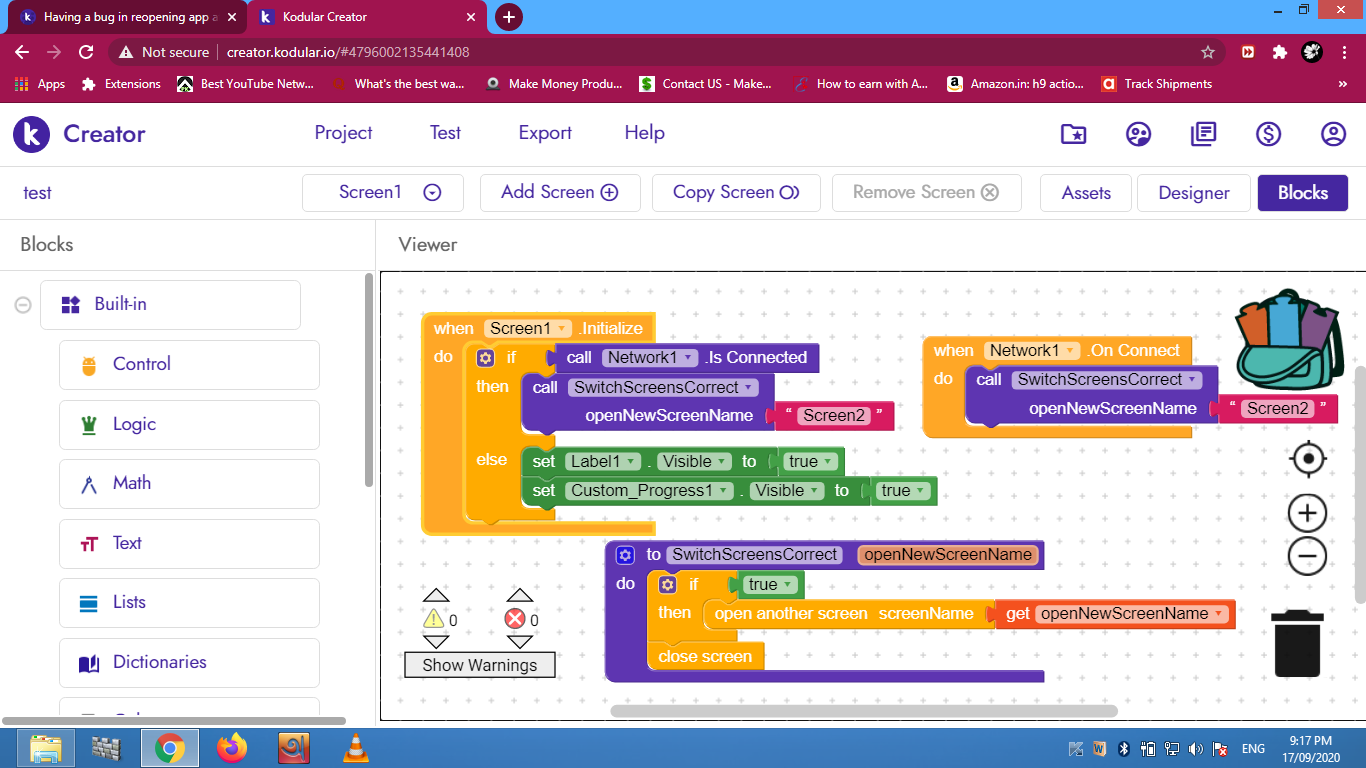Click the Add Screen button
The image size is (1366, 768).
point(559,193)
